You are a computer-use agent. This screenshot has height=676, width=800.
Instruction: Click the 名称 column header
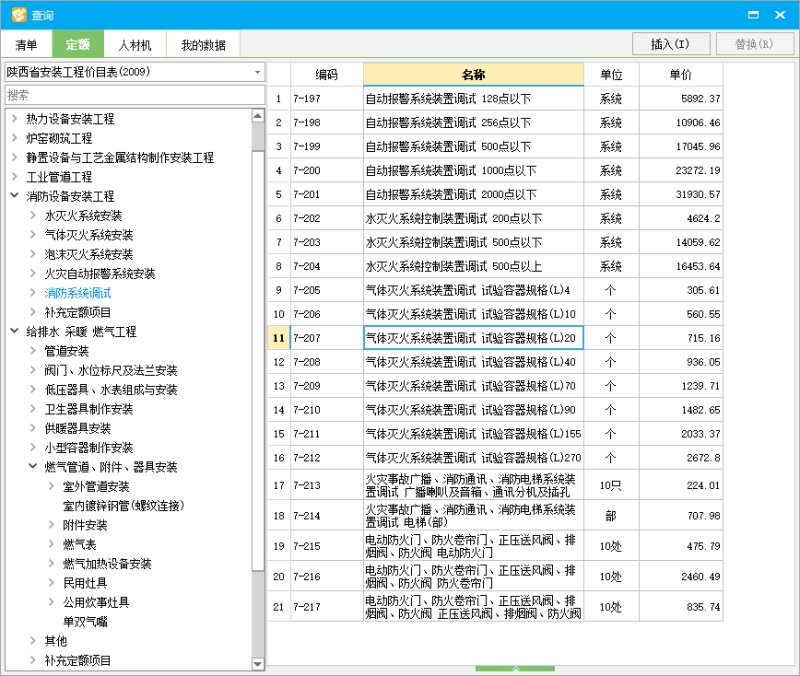pyautogui.click(x=473, y=75)
